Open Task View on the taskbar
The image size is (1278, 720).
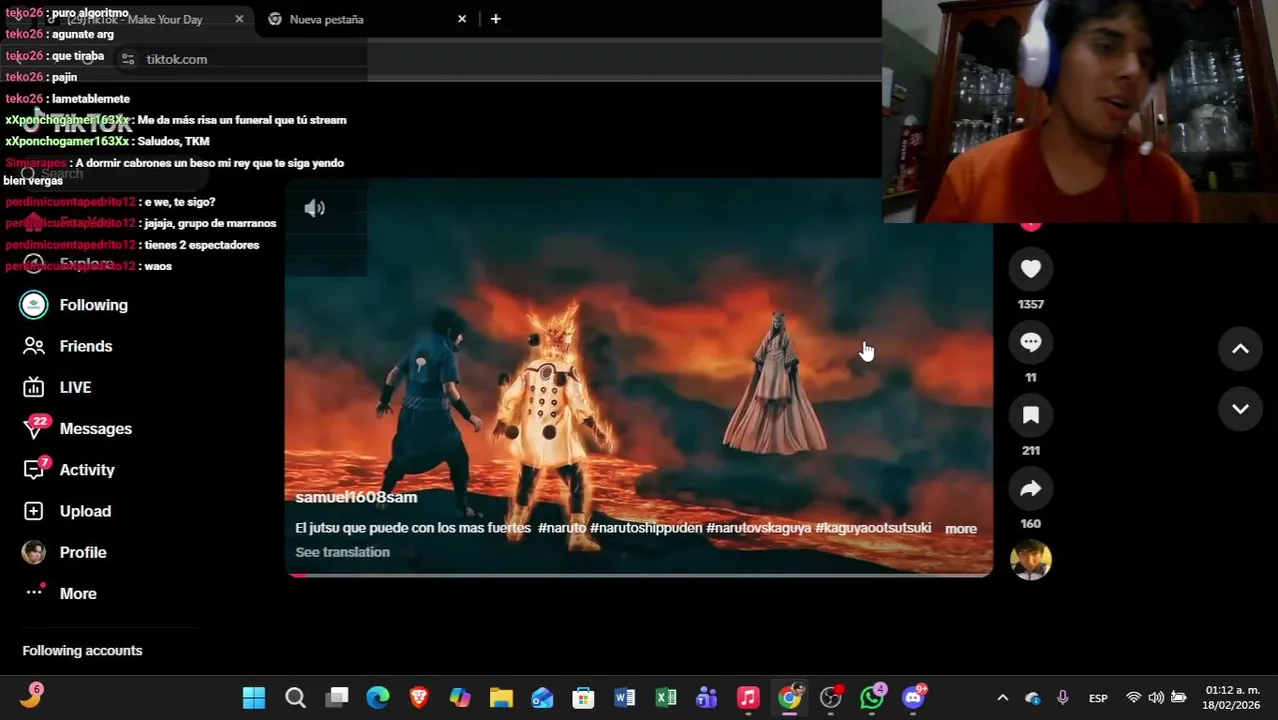(337, 698)
